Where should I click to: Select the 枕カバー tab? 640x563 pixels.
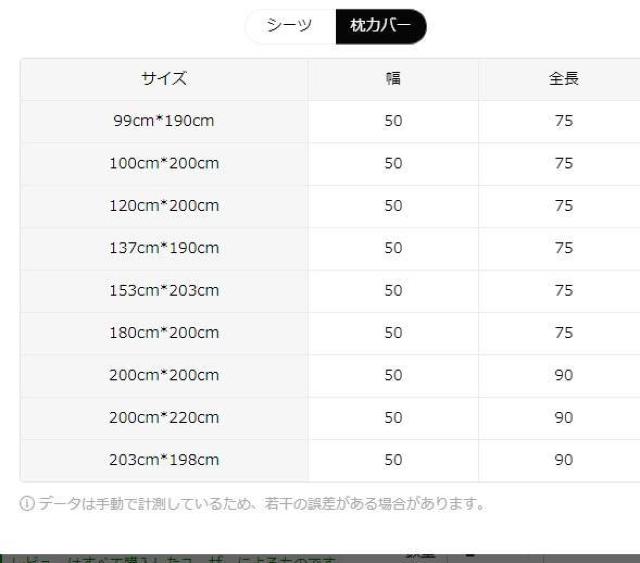380,27
